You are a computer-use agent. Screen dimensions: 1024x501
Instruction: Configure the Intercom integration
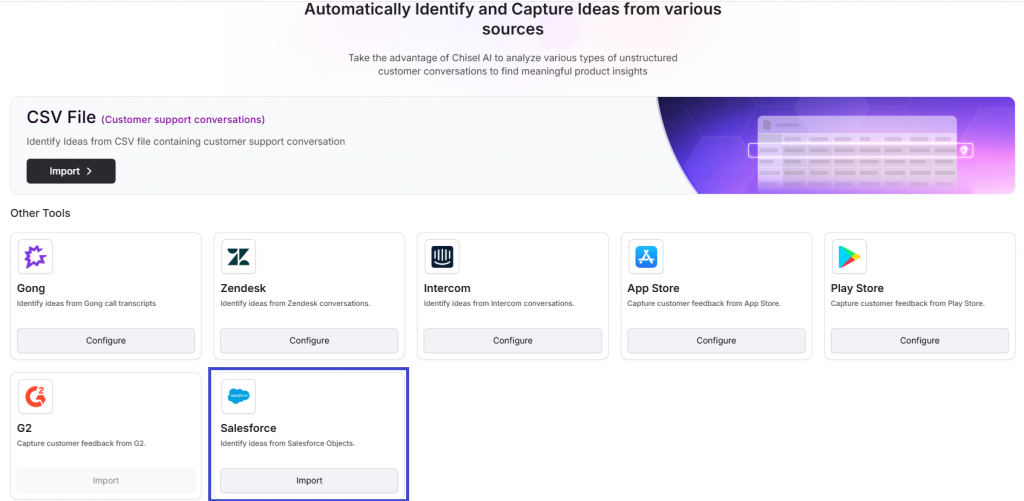tap(513, 341)
